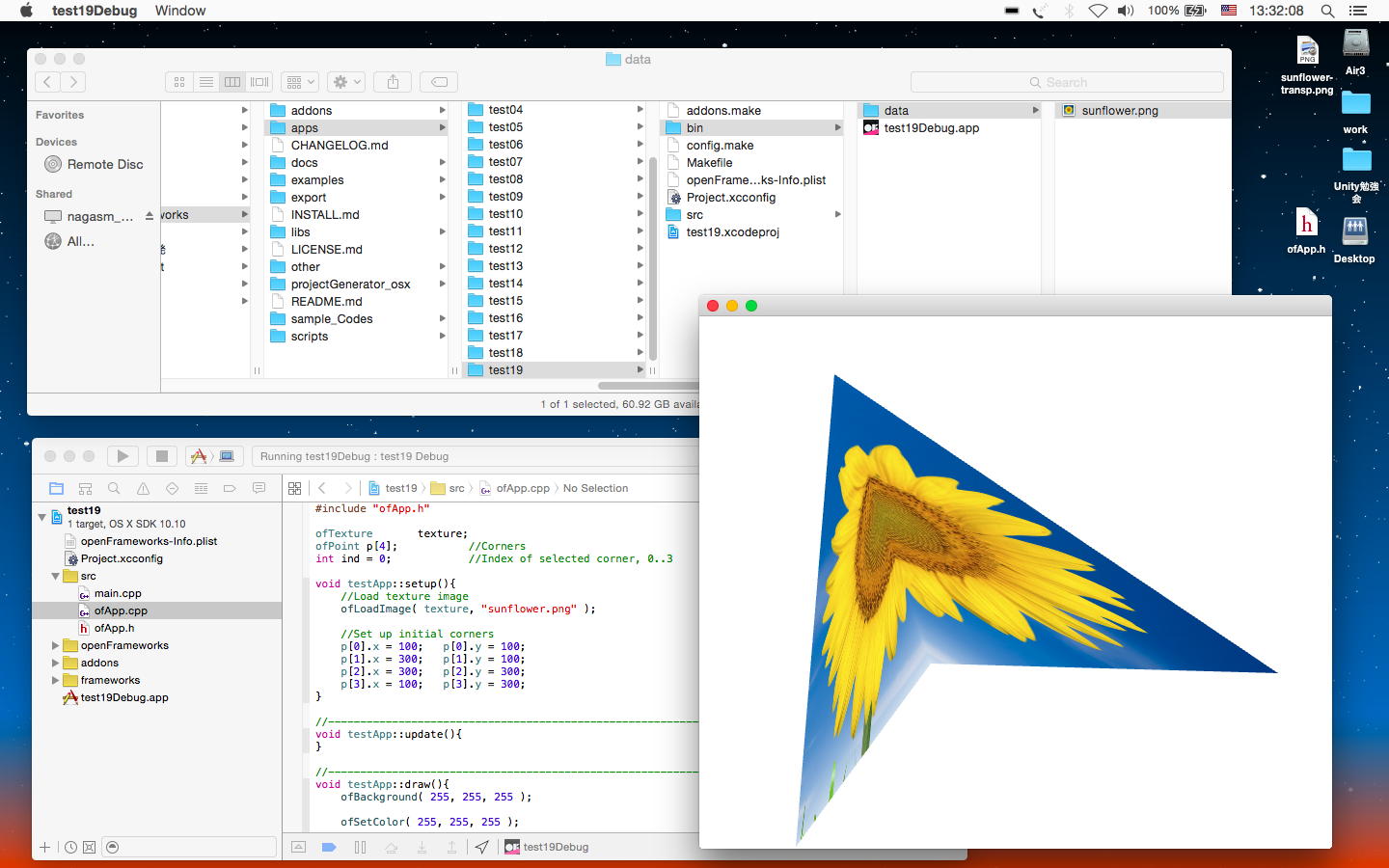The width and height of the screenshot is (1389, 868).
Task: Select the sunflower.png file in Finder
Action: point(1119,110)
